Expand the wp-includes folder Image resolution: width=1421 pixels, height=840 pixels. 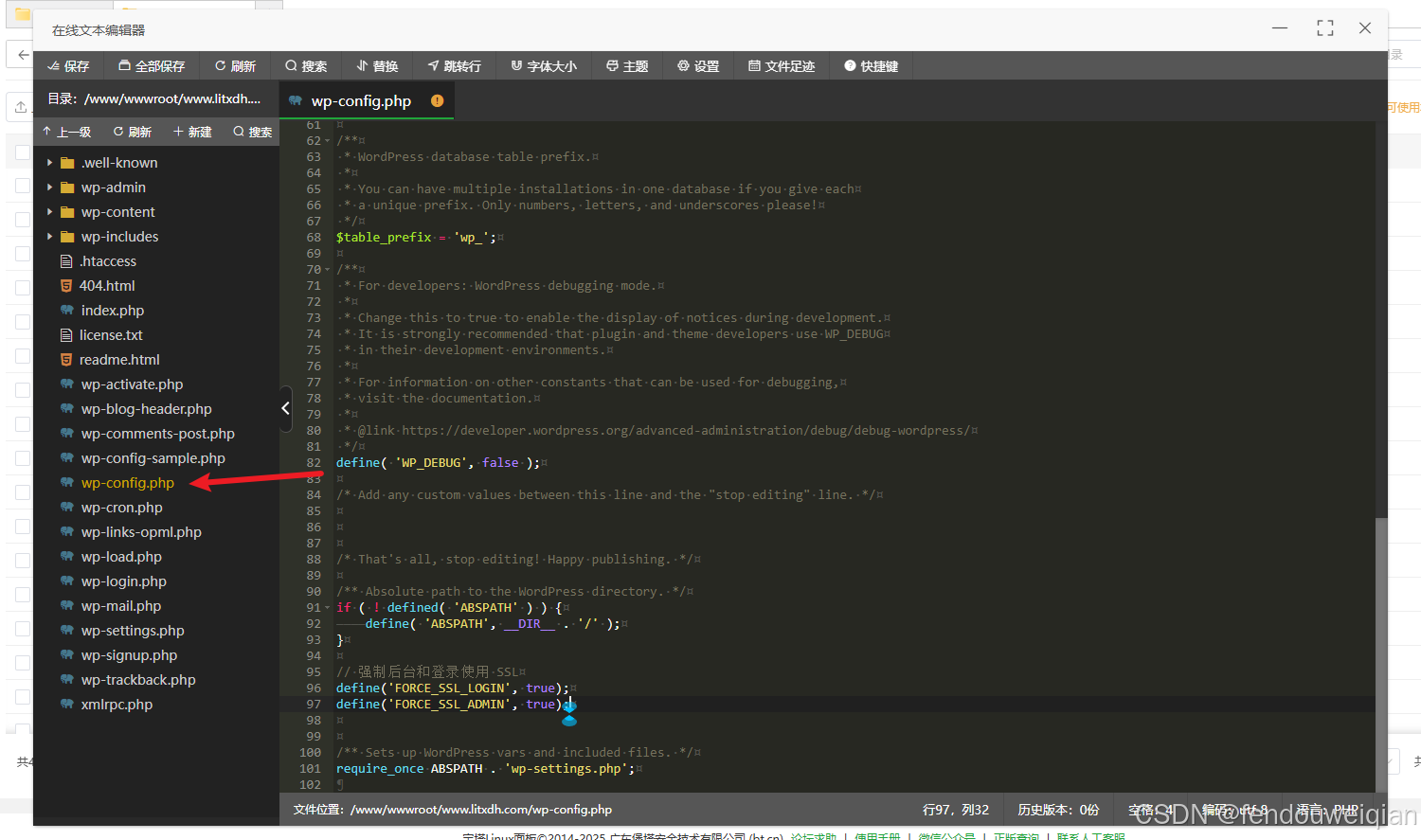click(49, 237)
